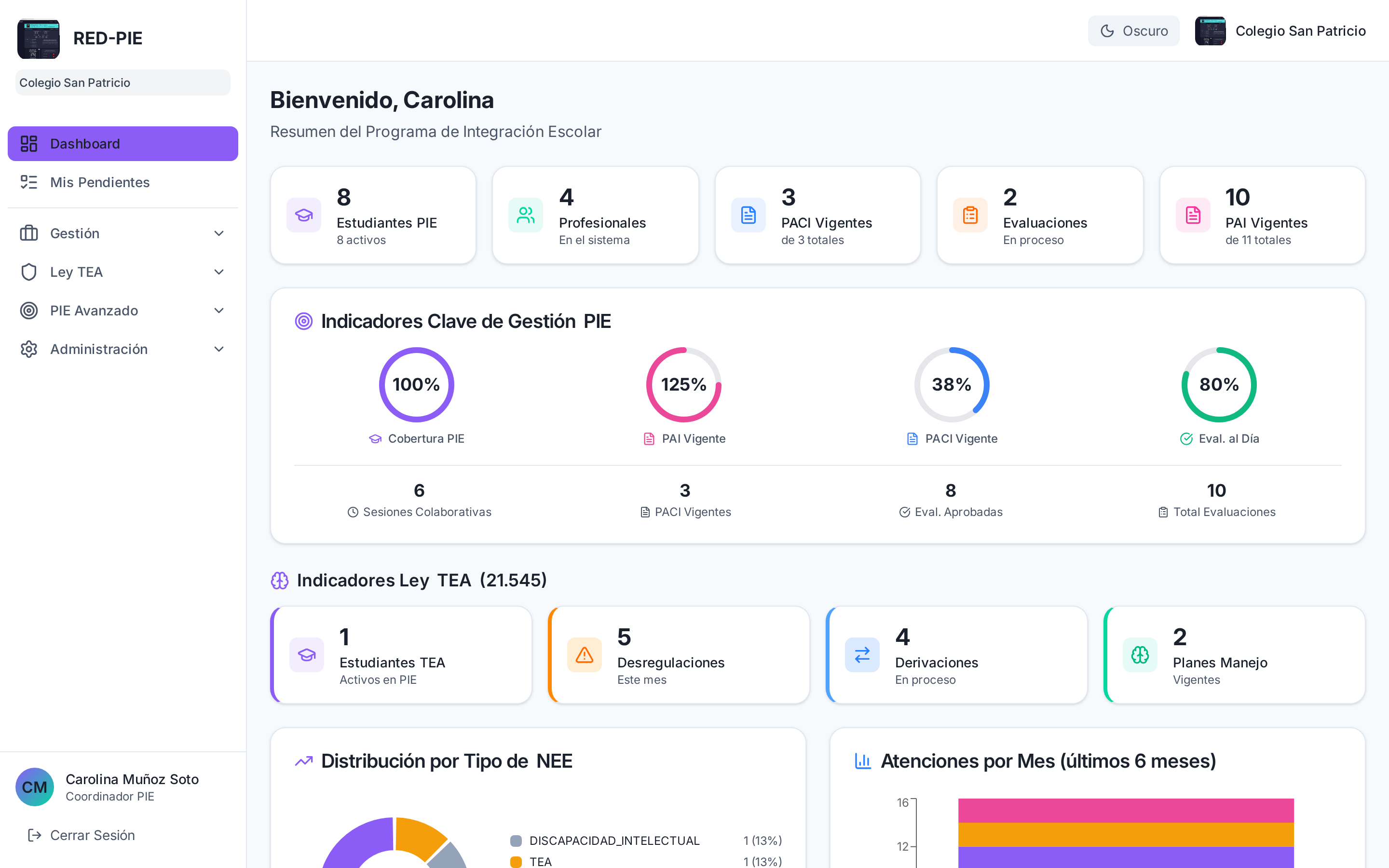Click the DISCAPACIDAD_INTELECTUAL legend color swatch
Image resolution: width=1389 pixels, height=868 pixels.
[516, 841]
